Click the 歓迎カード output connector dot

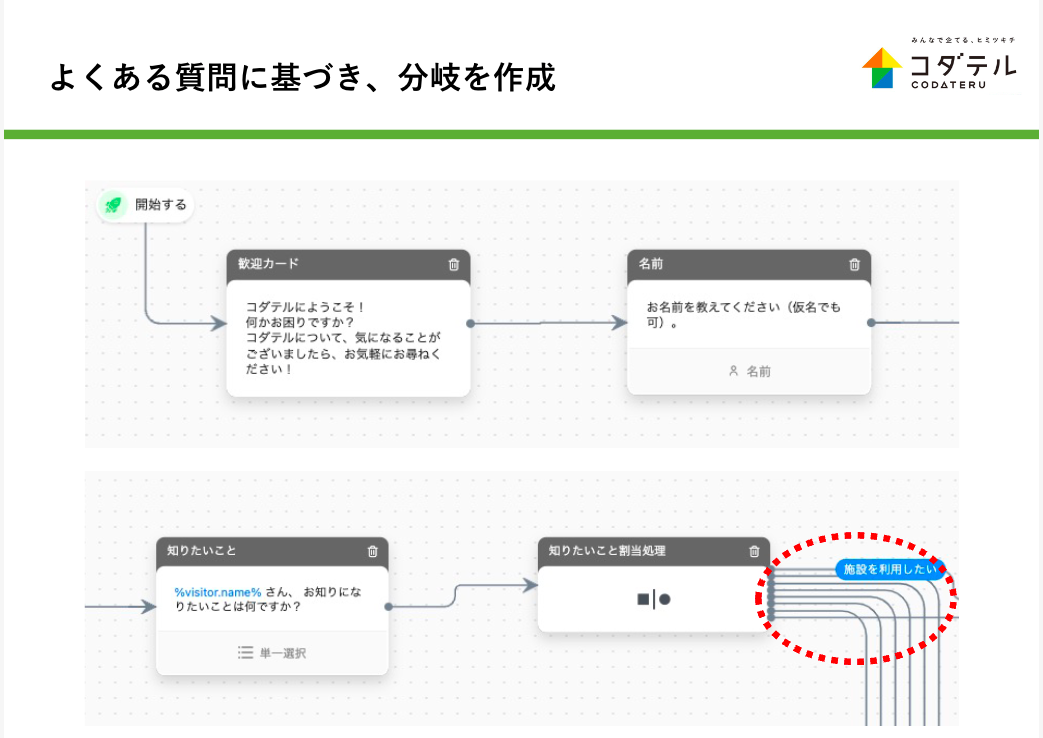click(470, 323)
